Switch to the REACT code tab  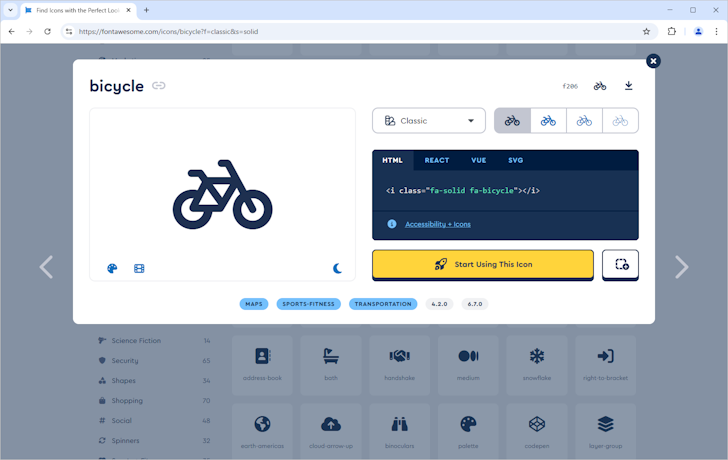(436, 160)
